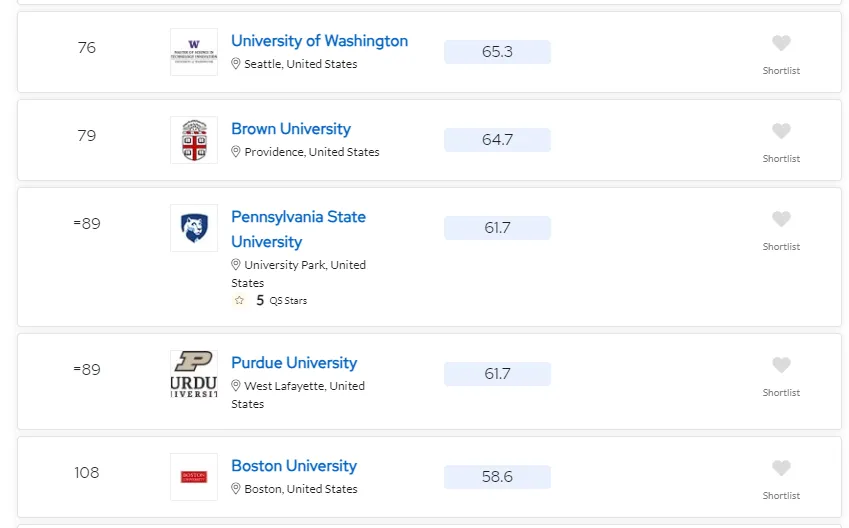Open the Purdue University link

[293, 363]
